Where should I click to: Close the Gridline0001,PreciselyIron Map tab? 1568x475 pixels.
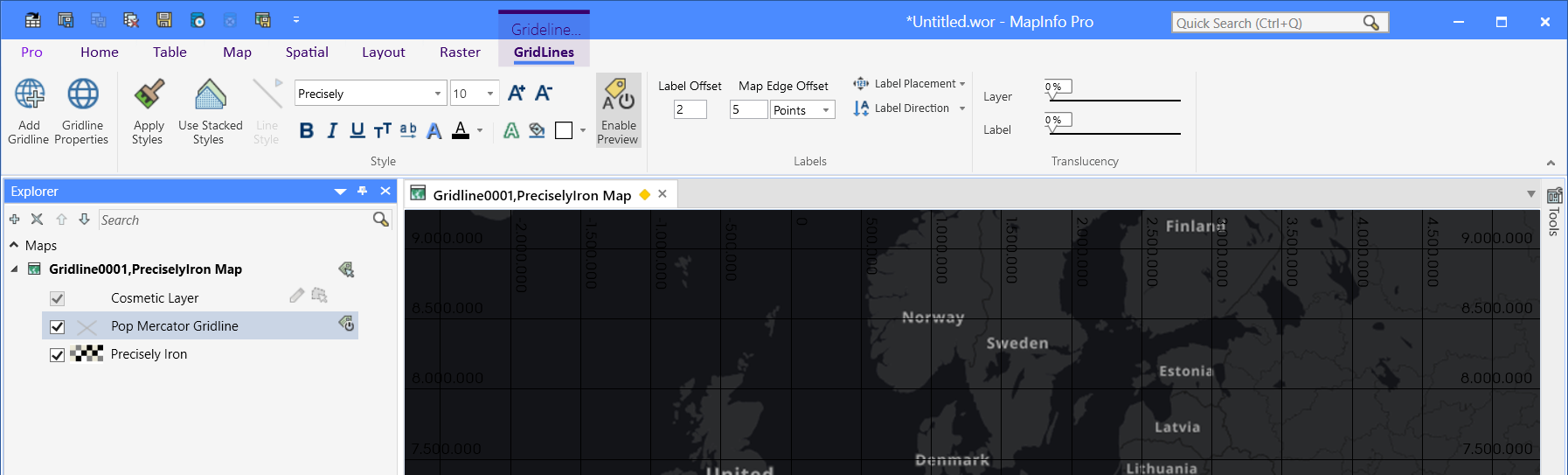click(x=663, y=194)
